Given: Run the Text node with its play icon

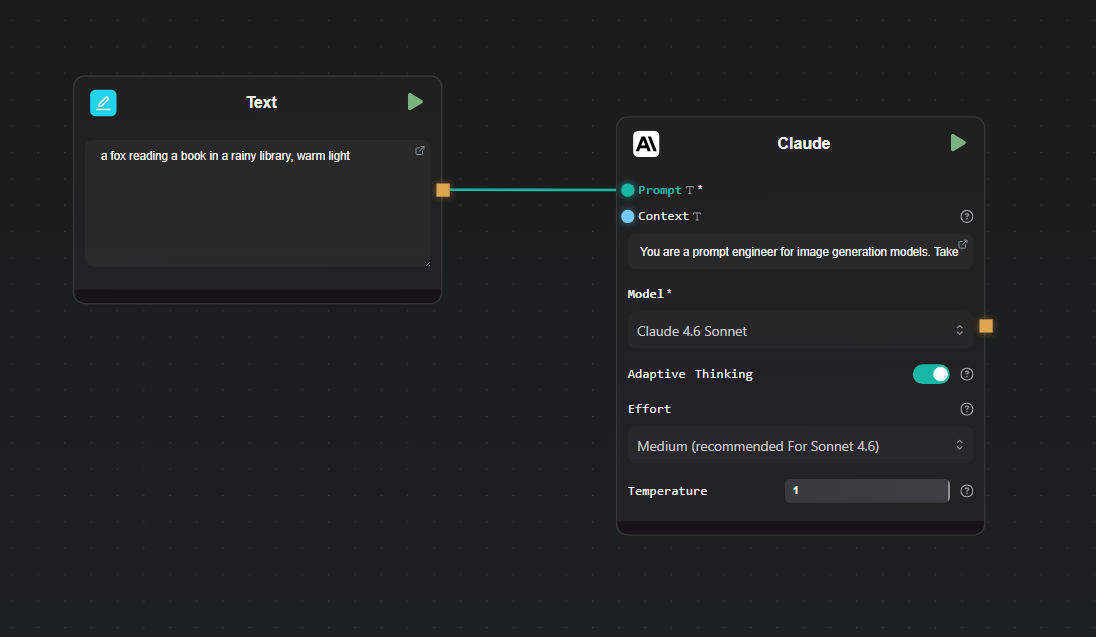Looking at the screenshot, I should [x=415, y=101].
